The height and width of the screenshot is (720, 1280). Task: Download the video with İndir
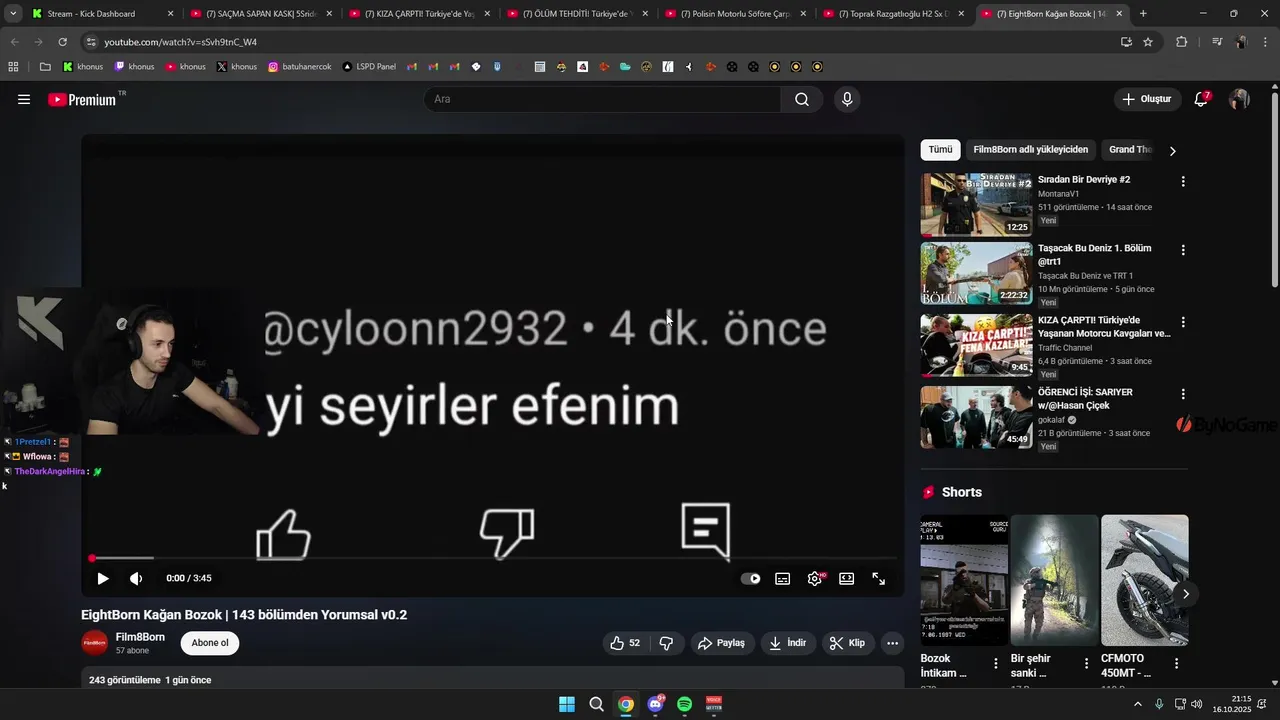pyautogui.click(x=788, y=643)
